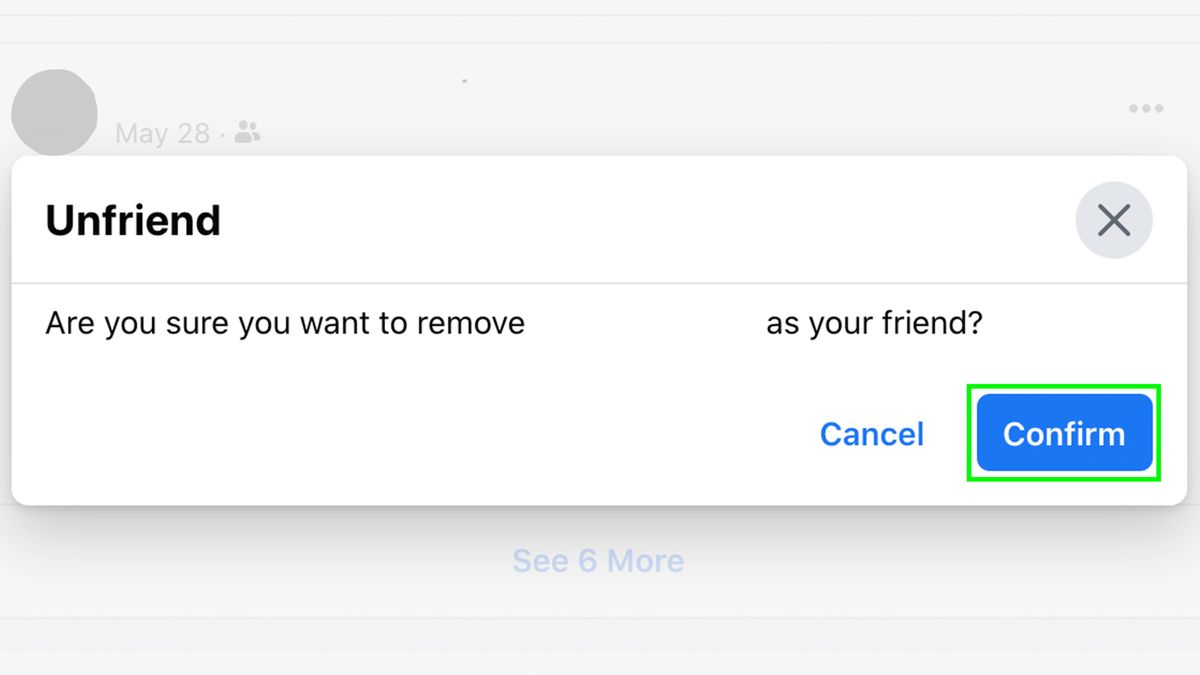Click the friends audience icon beside May 28
Viewport: 1200px width, 675px height.
[x=250, y=132]
